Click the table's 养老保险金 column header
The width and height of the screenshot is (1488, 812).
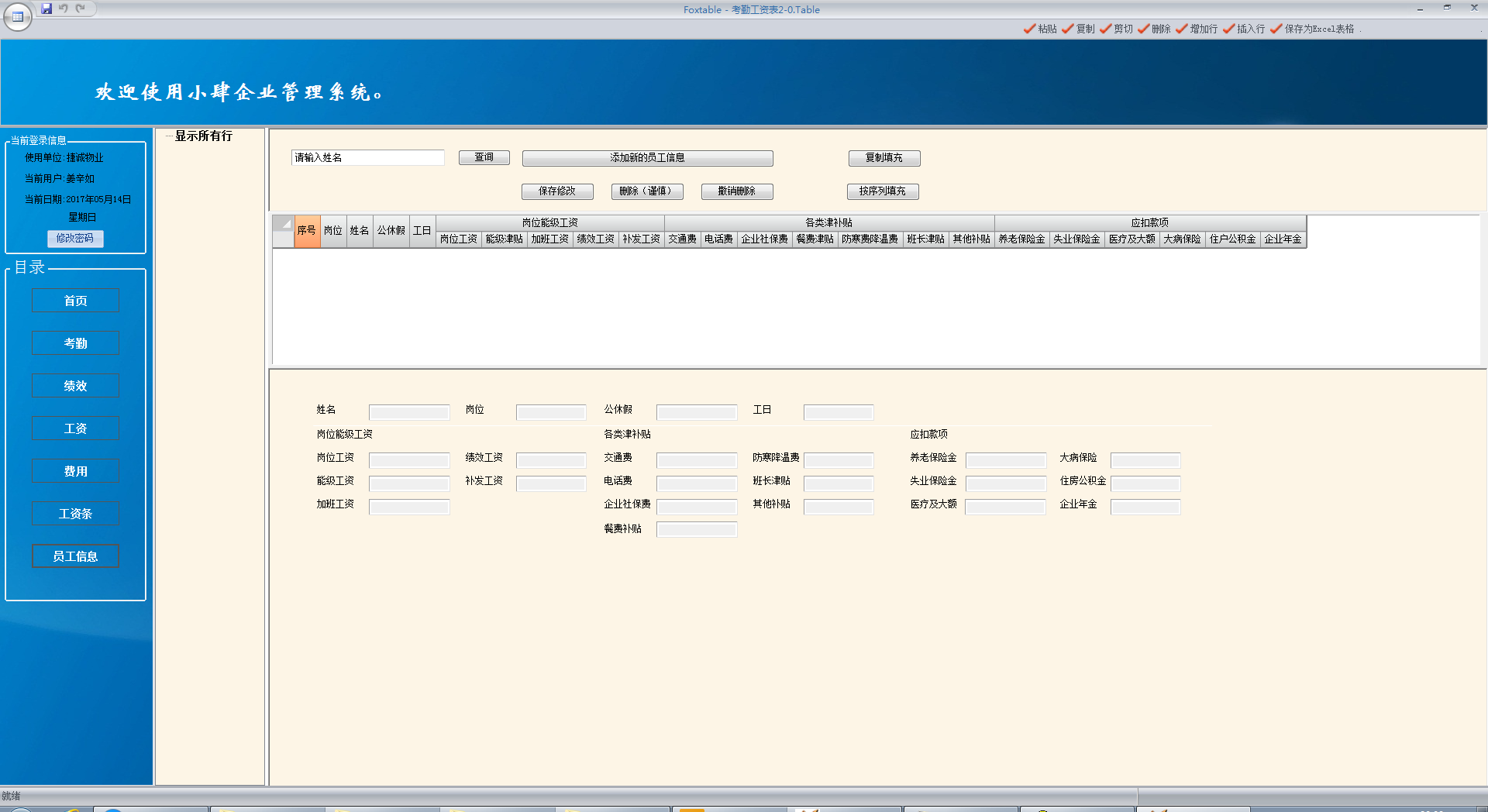click(1022, 239)
